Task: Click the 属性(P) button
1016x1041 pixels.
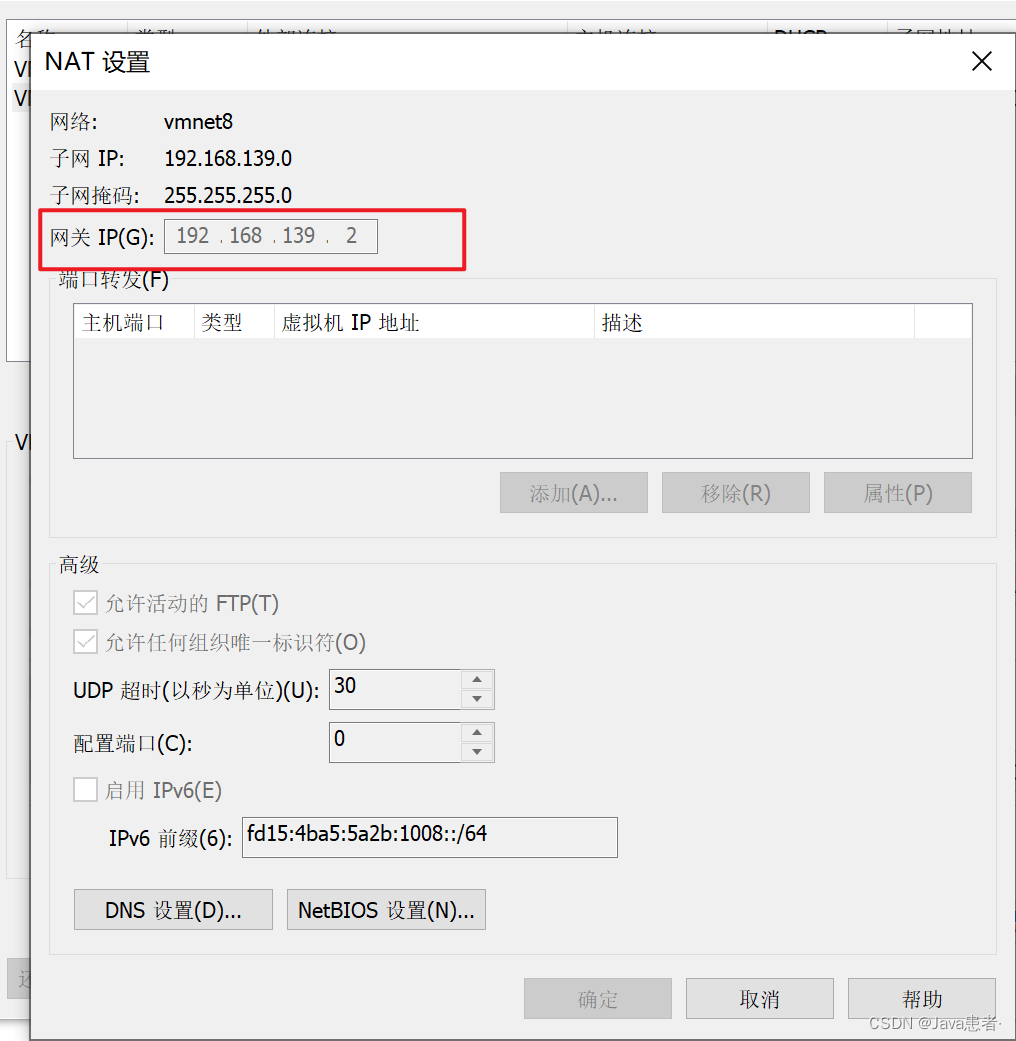Action: pyautogui.click(x=898, y=493)
